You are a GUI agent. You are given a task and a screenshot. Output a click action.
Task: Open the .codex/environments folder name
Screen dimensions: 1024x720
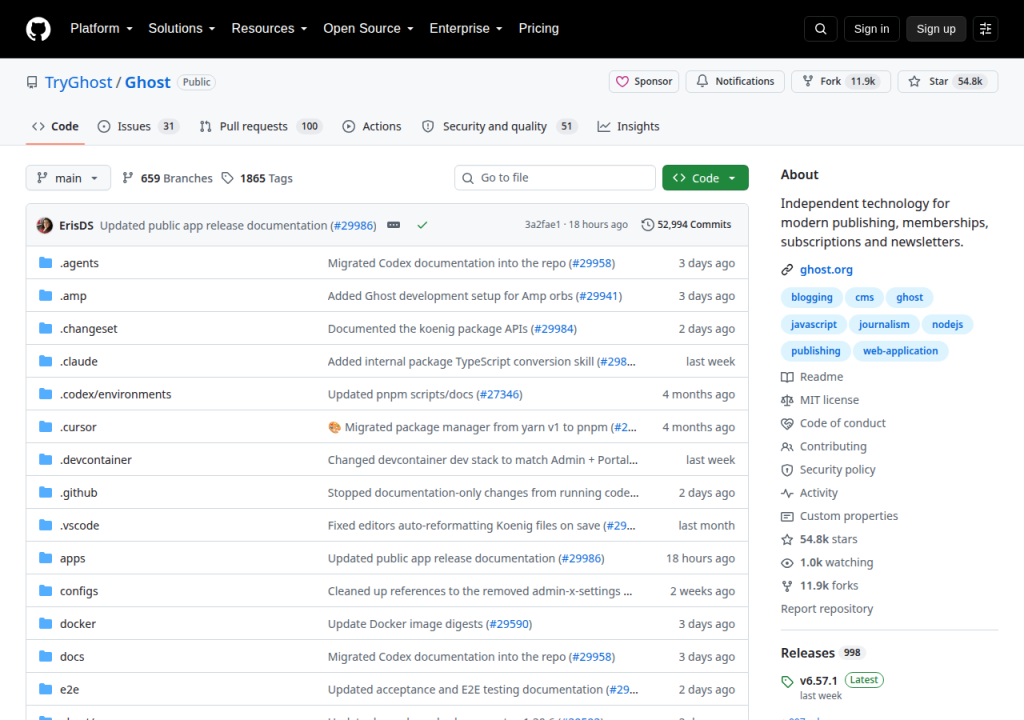coord(116,394)
